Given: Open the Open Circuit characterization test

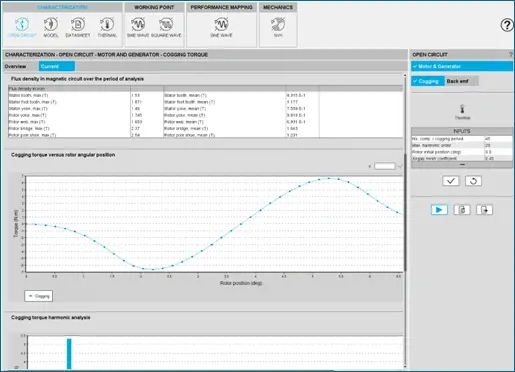Looking at the screenshot, I should tap(22, 27).
